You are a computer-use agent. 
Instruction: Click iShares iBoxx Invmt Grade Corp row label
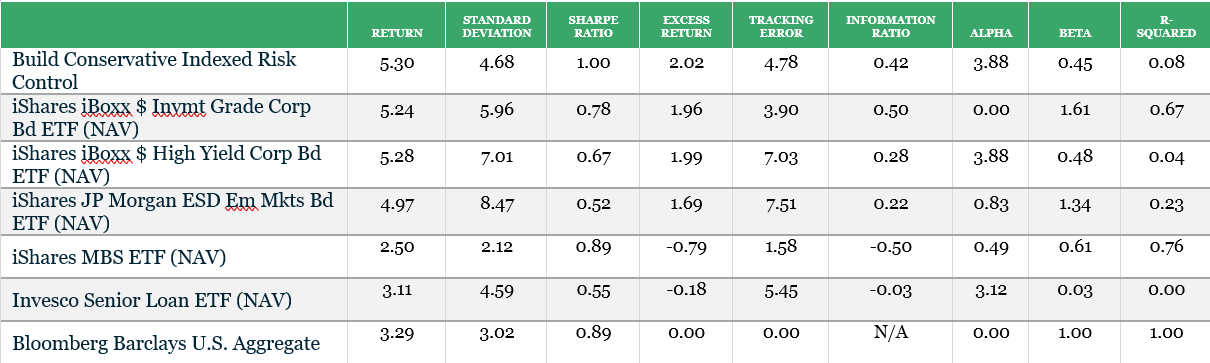pyautogui.click(x=161, y=117)
